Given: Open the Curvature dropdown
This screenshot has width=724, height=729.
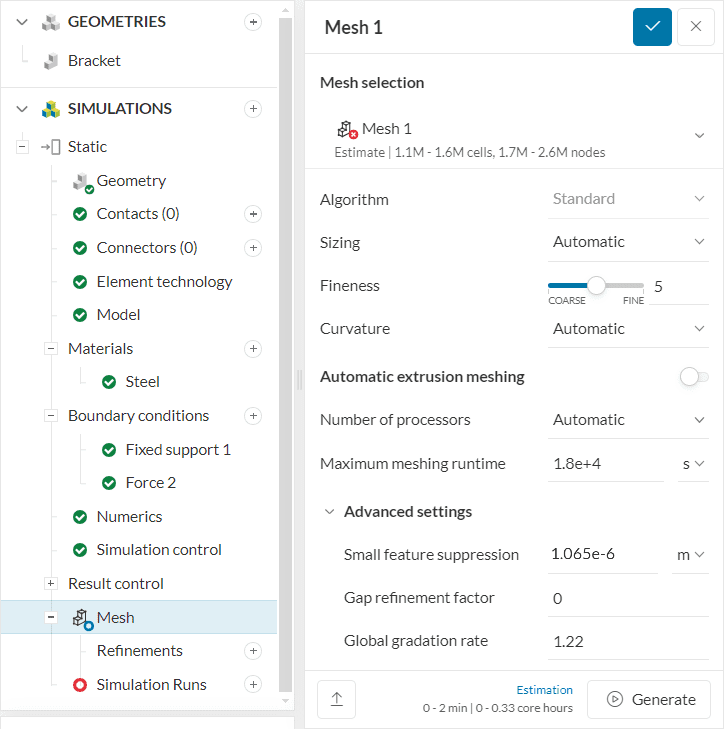Looking at the screenshot, I should (x=629, y=329).
